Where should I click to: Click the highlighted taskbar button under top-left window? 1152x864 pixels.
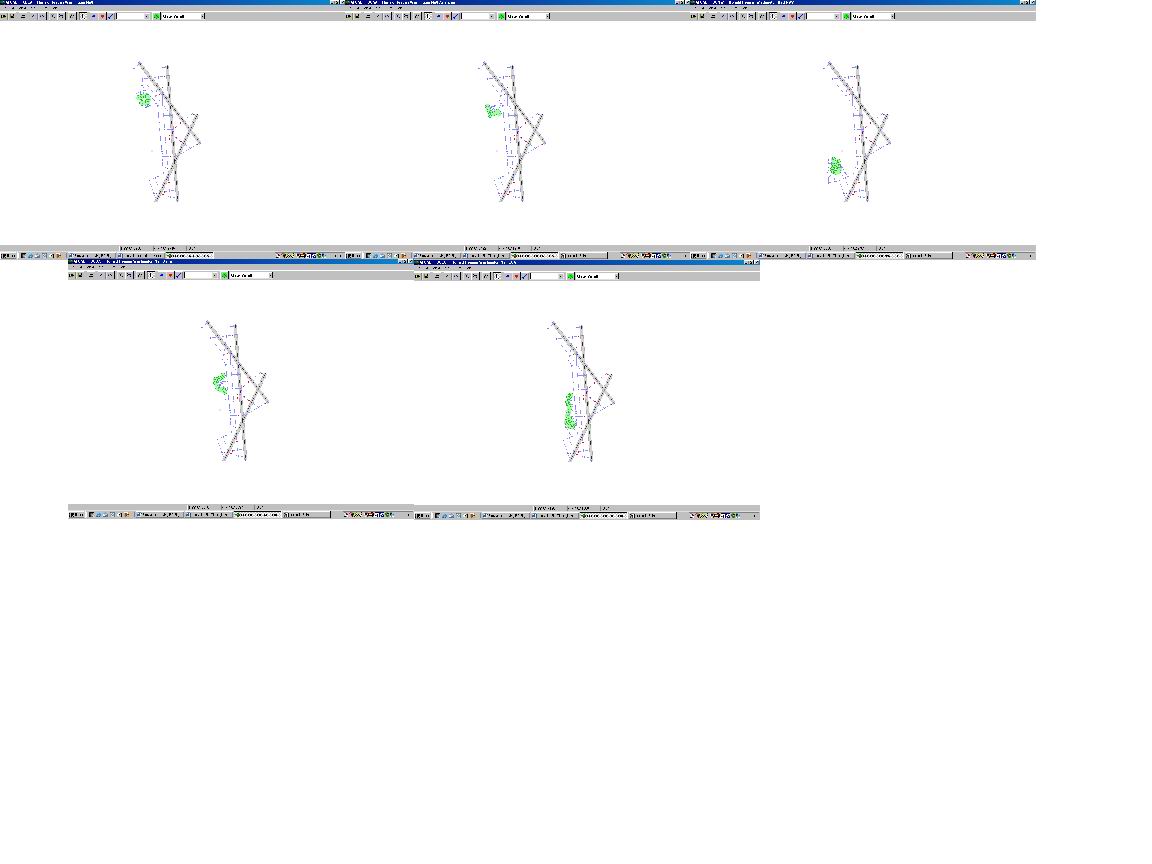[191, 255]
